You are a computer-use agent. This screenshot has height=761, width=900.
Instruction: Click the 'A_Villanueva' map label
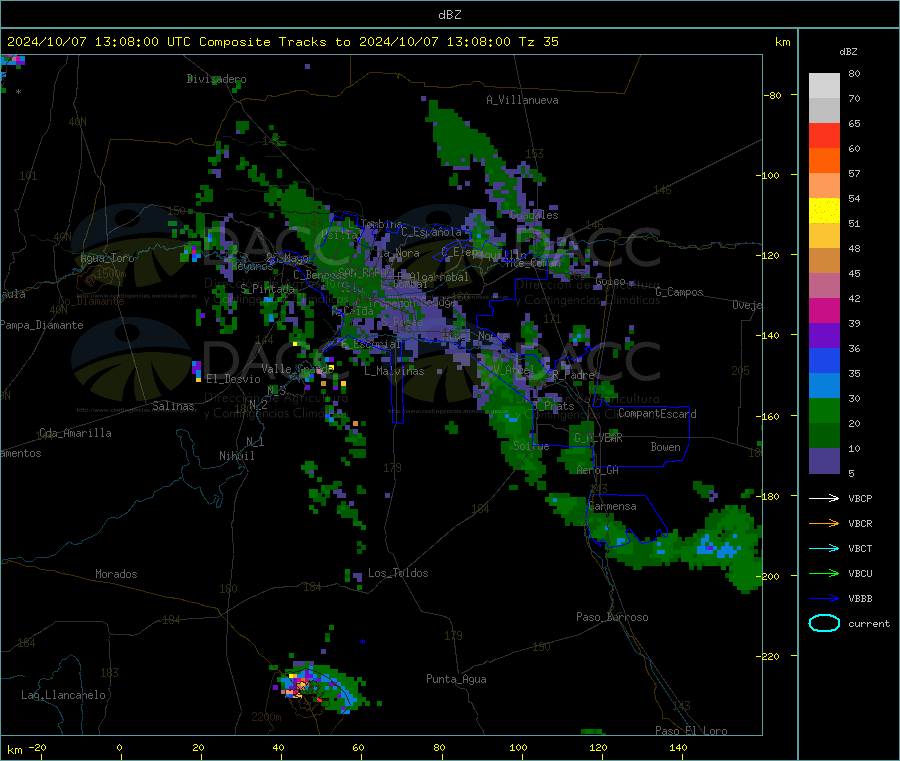[x=522, y=100]
